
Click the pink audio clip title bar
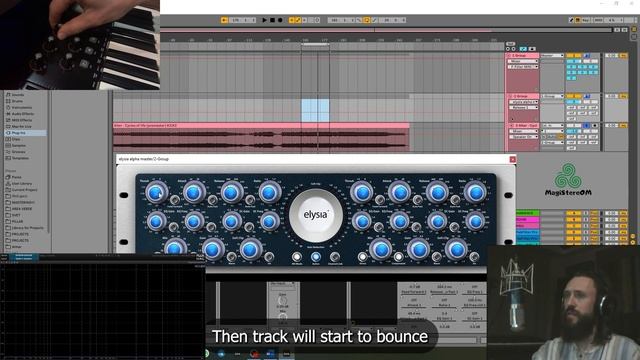[x=261, y=126]
